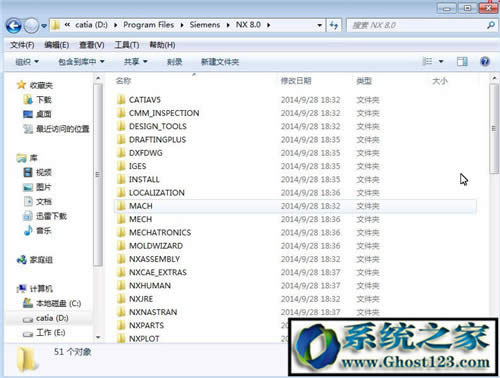Go back with the Back arrow button
500x378 pixels.
point(14,25)
